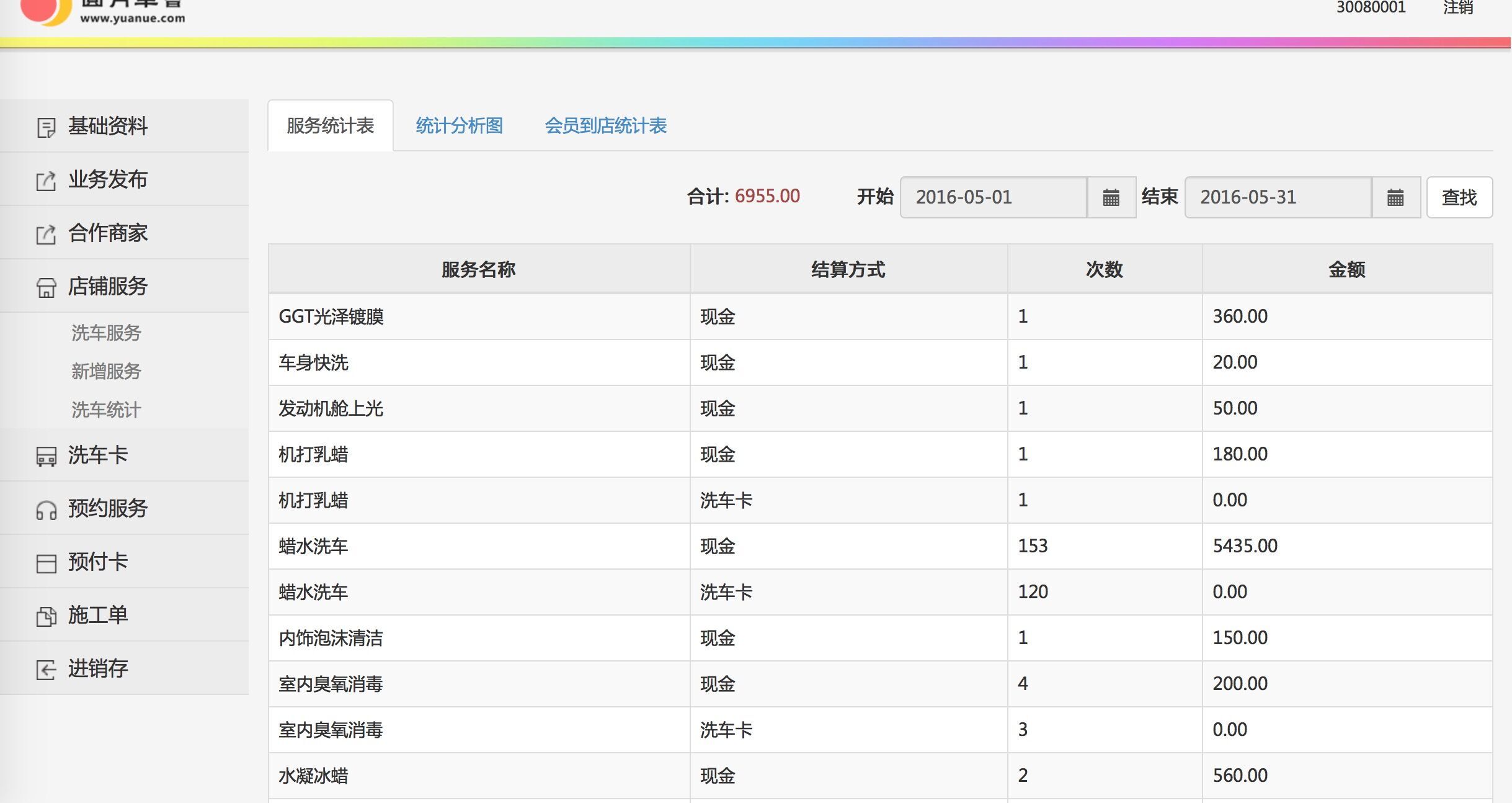Open the 洗车统计 submenu item

tap(106, 410)
